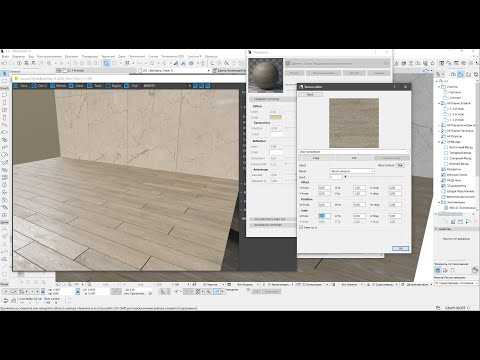Switch to the third tab under texture preview
The width and height of the screenshot is (480, 360).
click(x=391, y=158)
